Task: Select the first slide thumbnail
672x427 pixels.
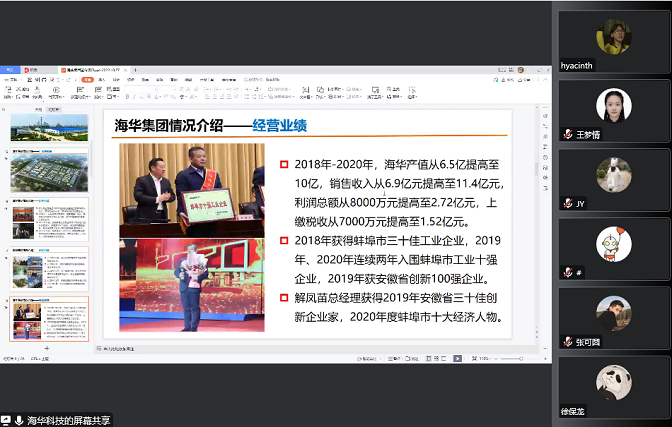Action: pos(49,126)
